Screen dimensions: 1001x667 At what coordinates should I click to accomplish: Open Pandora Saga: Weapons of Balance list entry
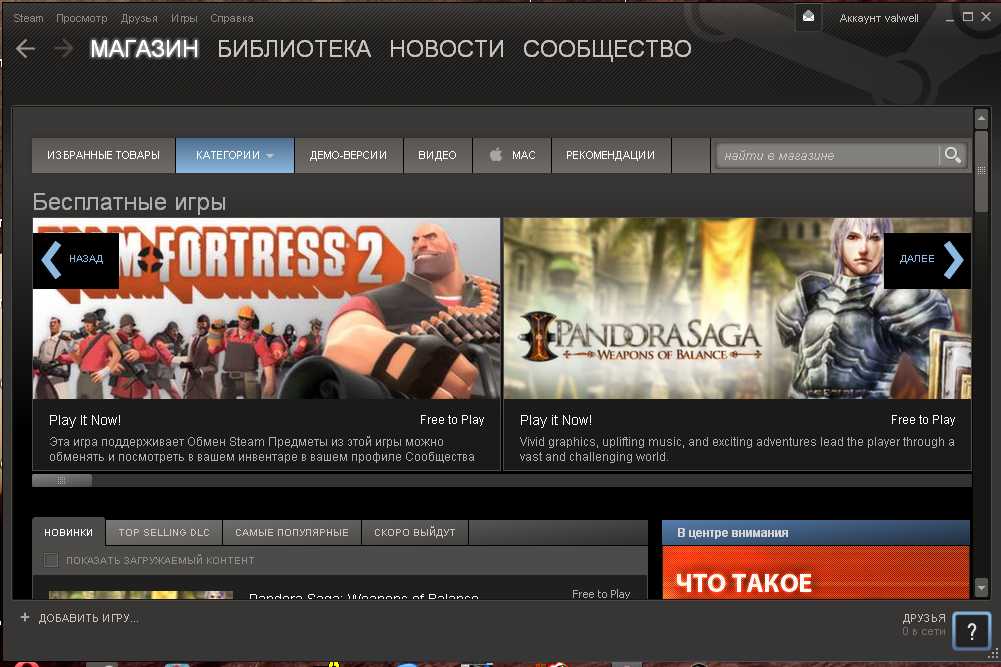coord(364,596)
